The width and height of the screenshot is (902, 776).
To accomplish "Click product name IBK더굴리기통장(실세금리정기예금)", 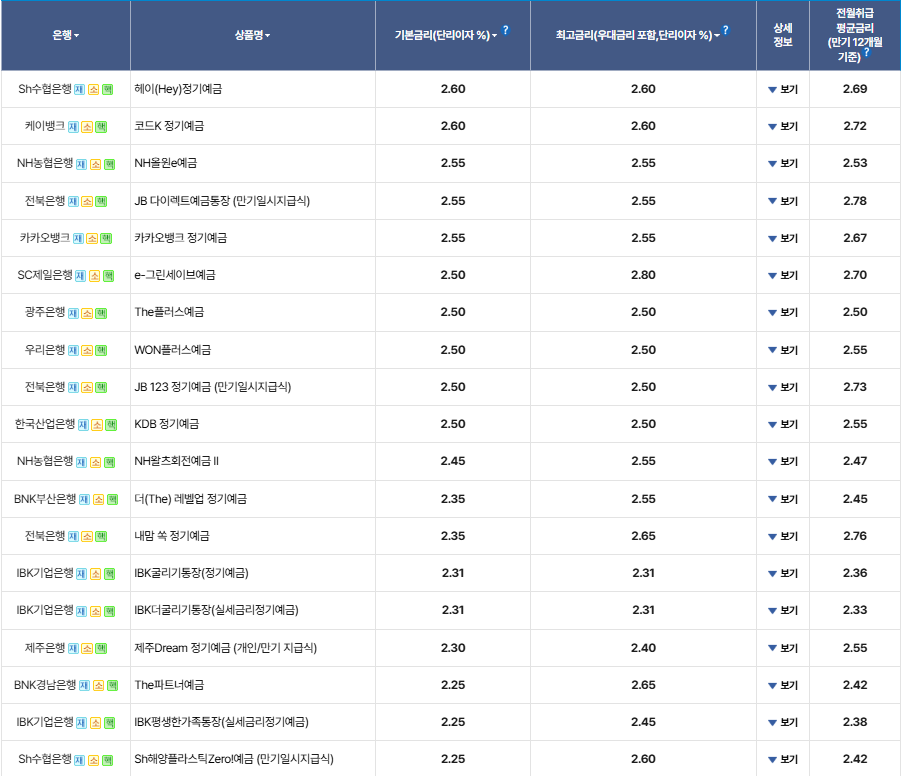I will [216, 610].
